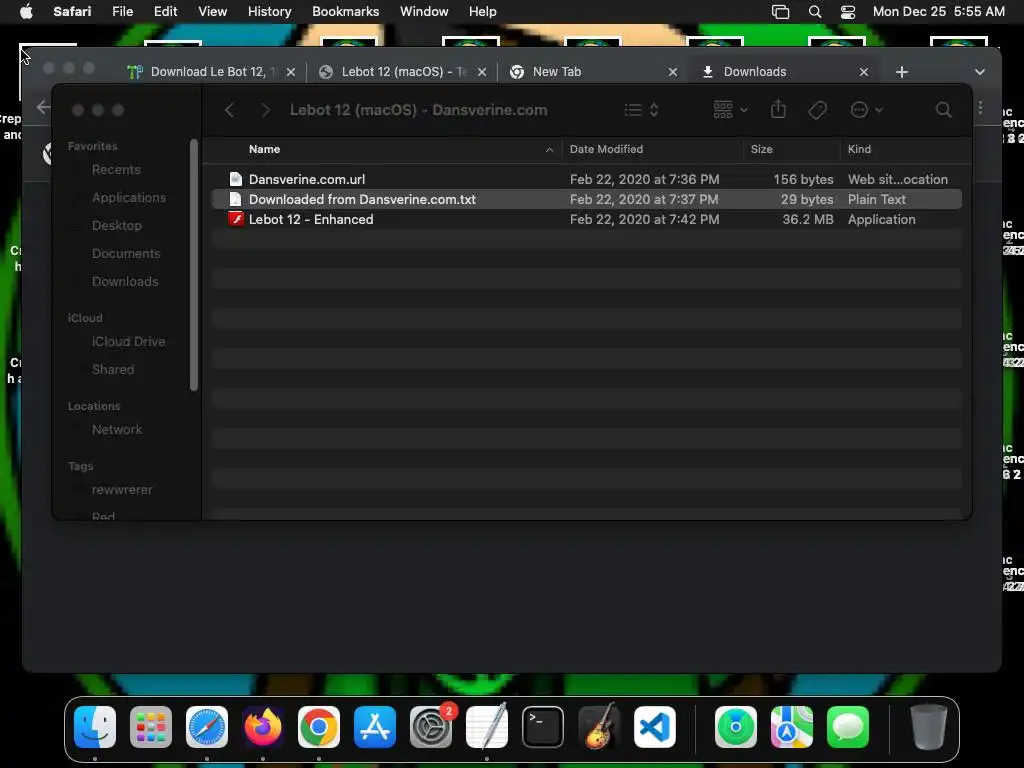Launch Safari from the Dock
Screen dimensions: 1024x768
[x=207, y=727]
